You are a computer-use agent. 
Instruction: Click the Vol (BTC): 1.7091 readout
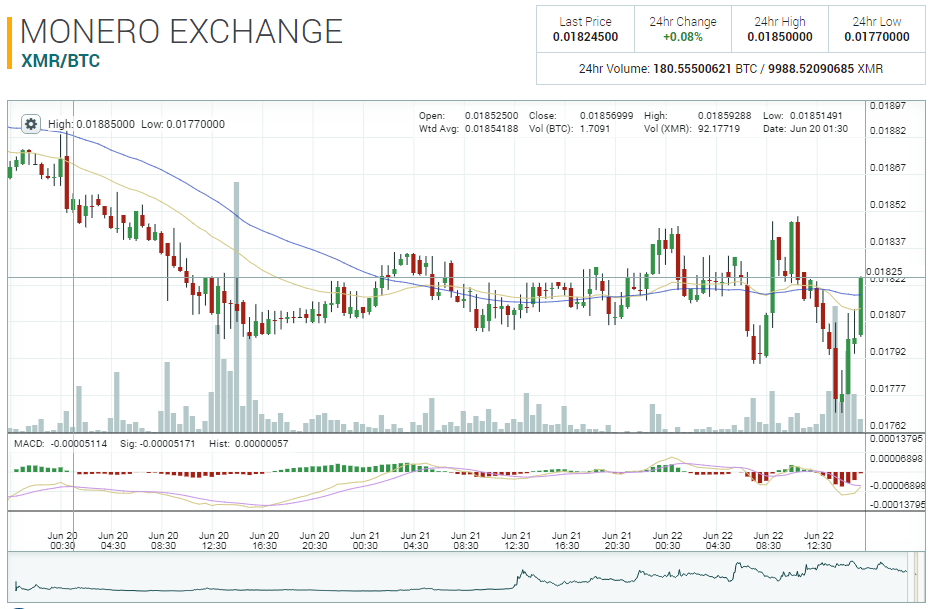(569, 128)
